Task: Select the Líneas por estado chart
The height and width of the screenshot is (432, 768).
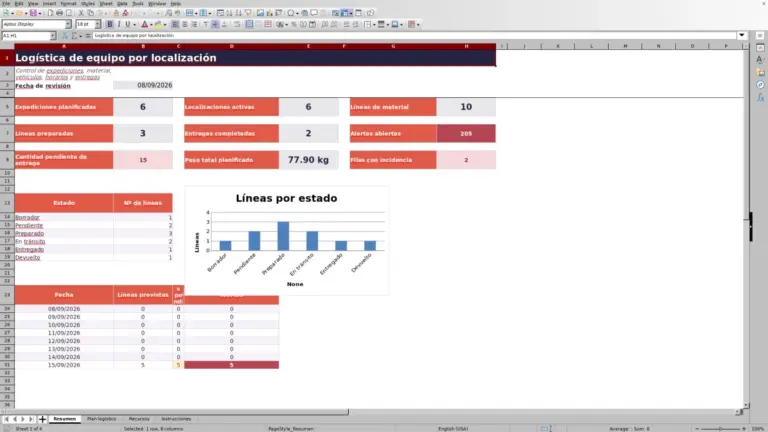Action: click(x=287, y=240)
